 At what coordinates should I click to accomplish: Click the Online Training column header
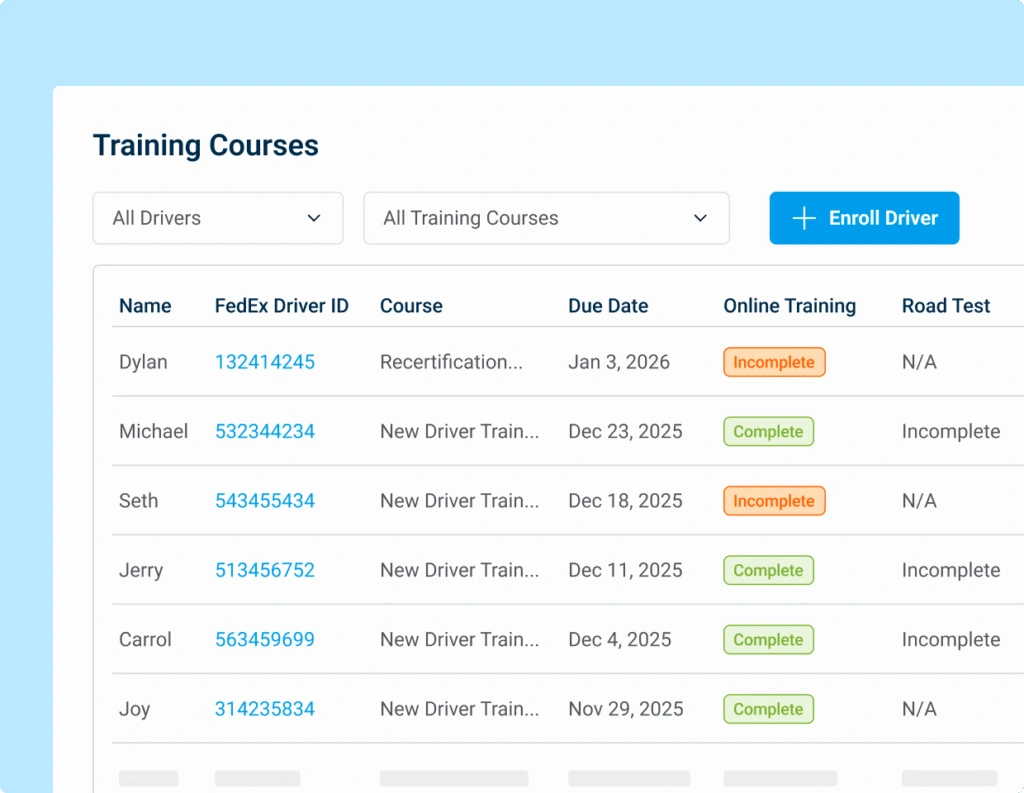click(x=789, y=306)
